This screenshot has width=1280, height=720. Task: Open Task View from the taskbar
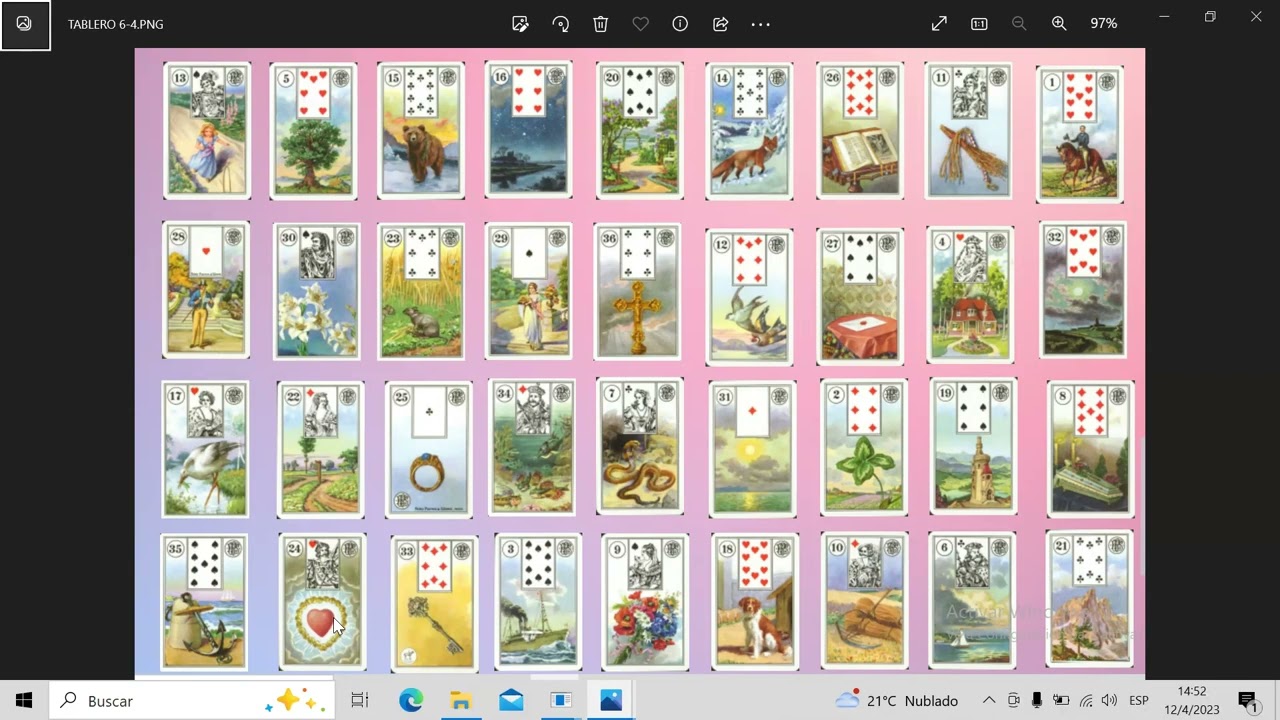360,701
